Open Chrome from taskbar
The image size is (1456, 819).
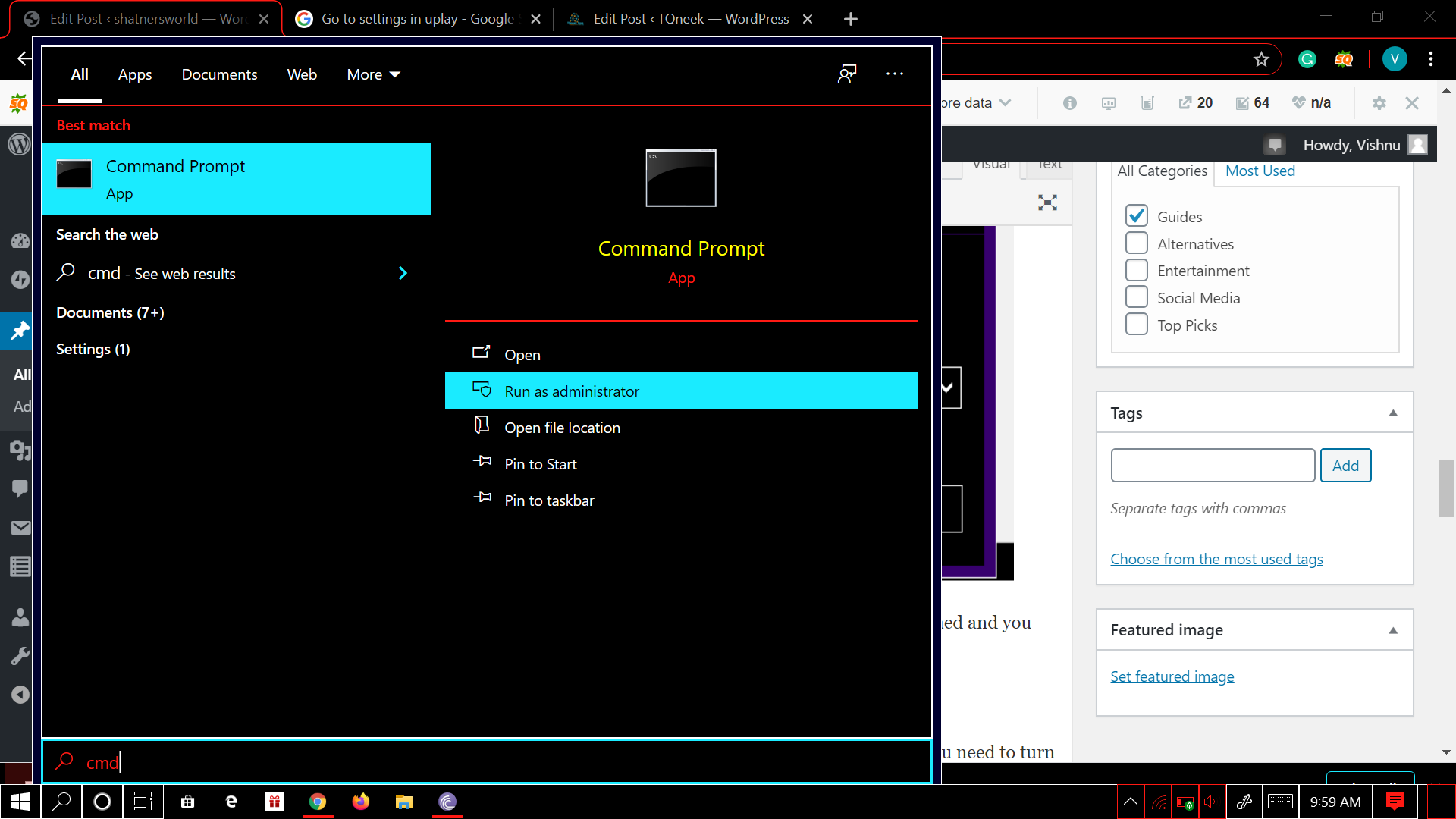[318, 802]
